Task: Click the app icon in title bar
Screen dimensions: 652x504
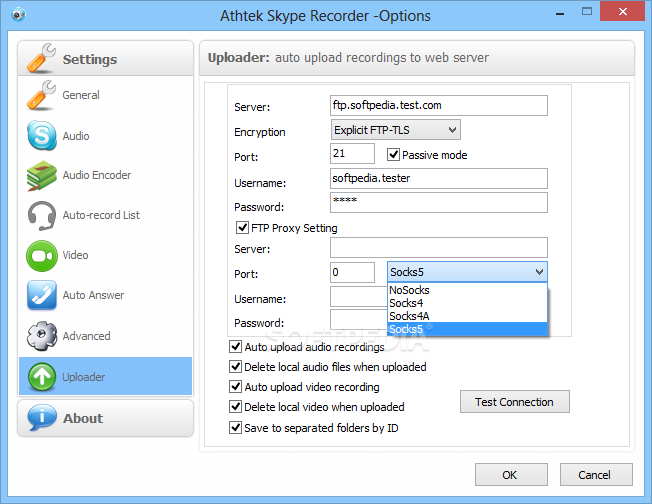Action: click(x=18, y=15)
